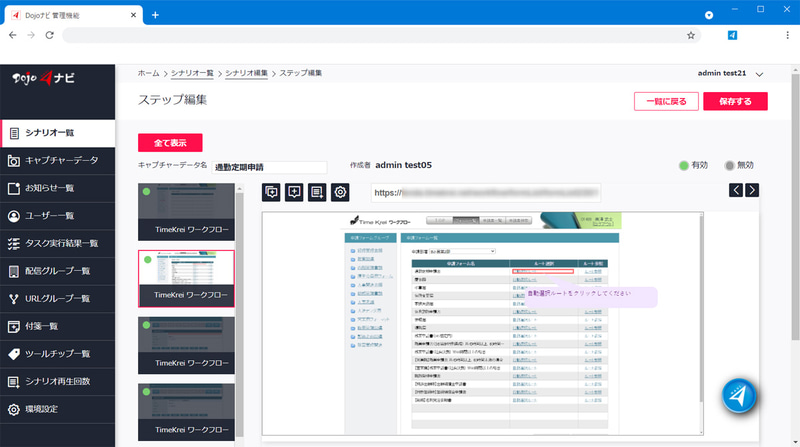
Task: Click the first add-step toolbar icon
Action: pyautogui.click(x=271, y=192)
